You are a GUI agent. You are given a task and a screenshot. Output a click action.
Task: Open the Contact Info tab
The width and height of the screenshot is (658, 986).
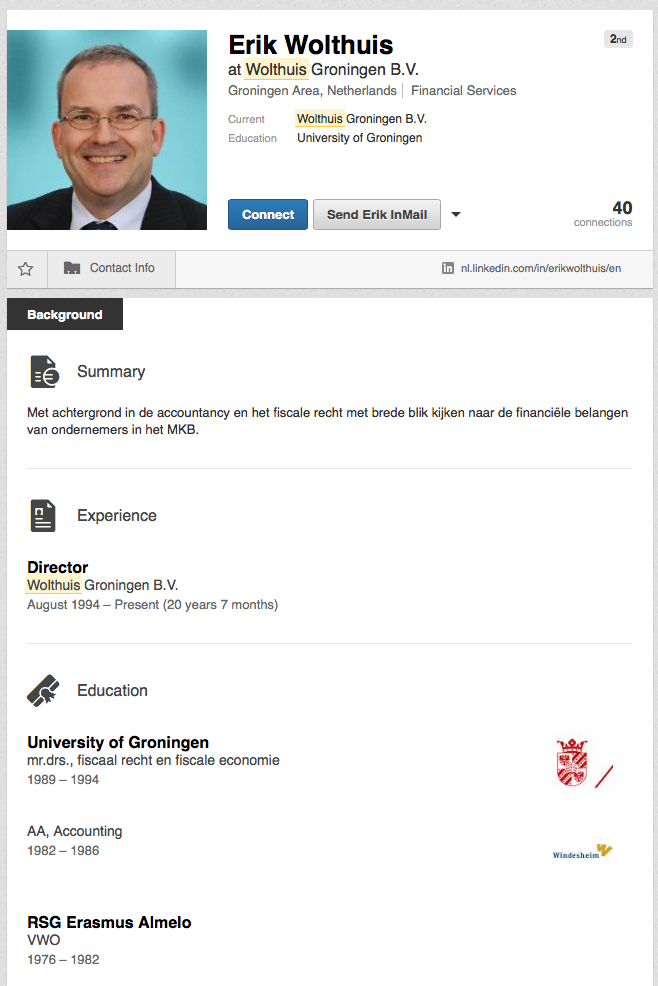[x=111, y=268]
